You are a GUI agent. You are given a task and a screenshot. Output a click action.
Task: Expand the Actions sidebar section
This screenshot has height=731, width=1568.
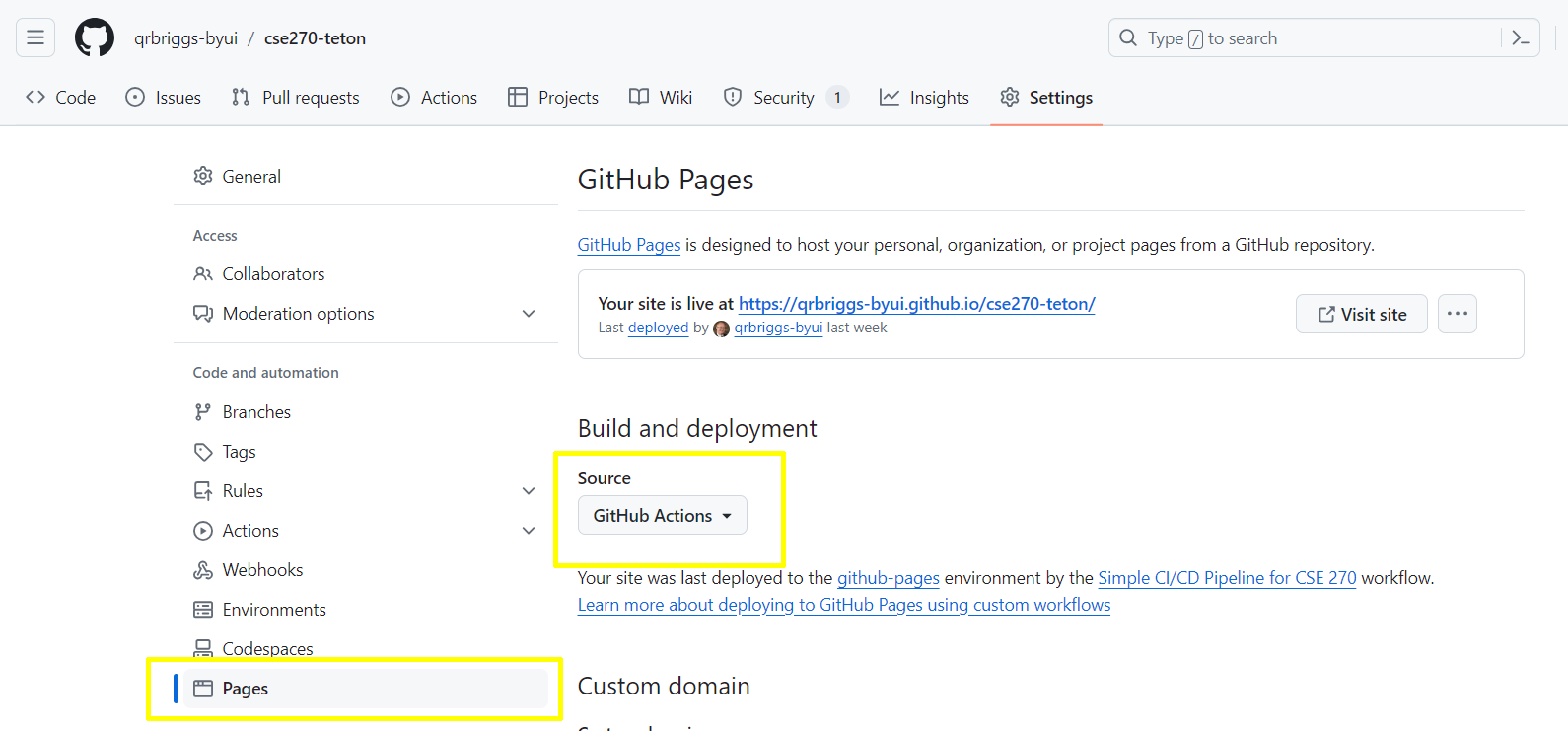click(x=529, y=531)
